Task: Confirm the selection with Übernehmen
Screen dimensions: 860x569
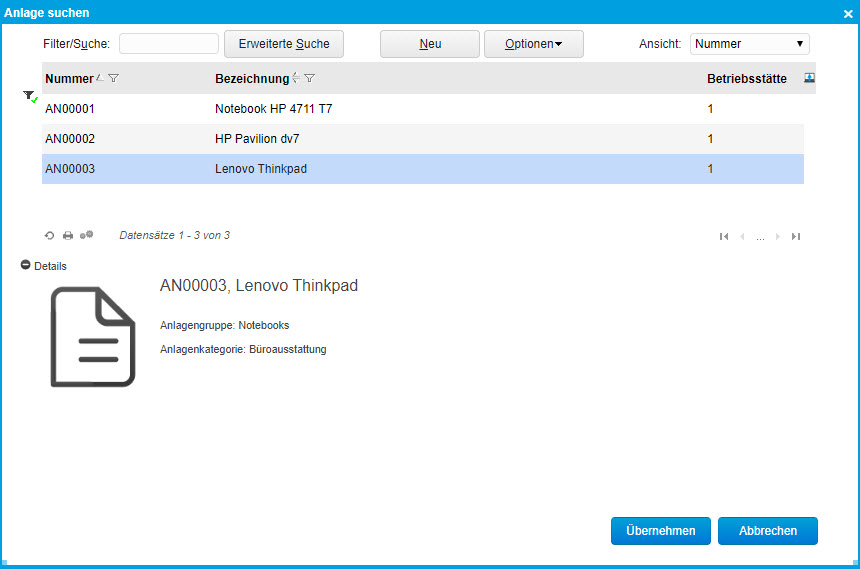Action: 660,531
